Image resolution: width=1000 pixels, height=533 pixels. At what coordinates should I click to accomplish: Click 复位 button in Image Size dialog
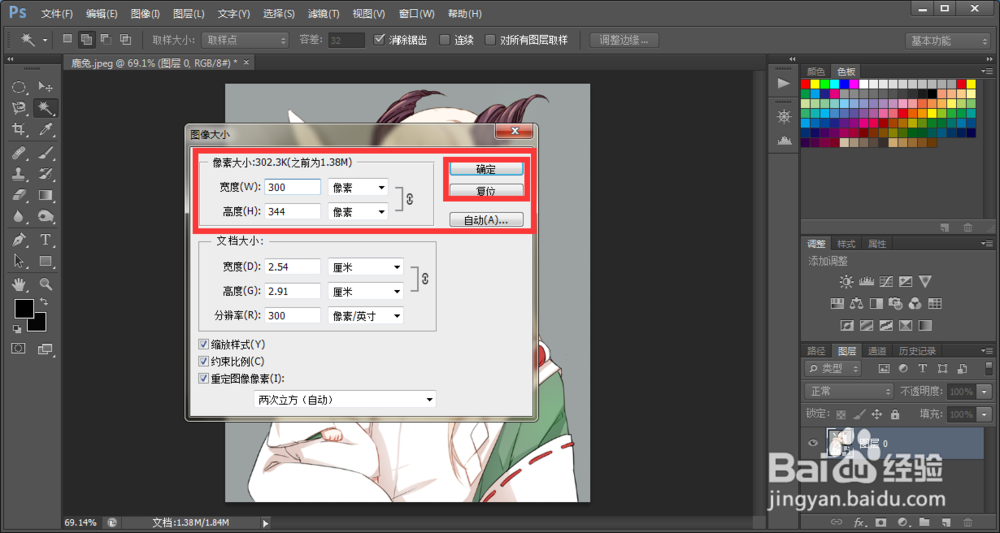pos(487,191)
